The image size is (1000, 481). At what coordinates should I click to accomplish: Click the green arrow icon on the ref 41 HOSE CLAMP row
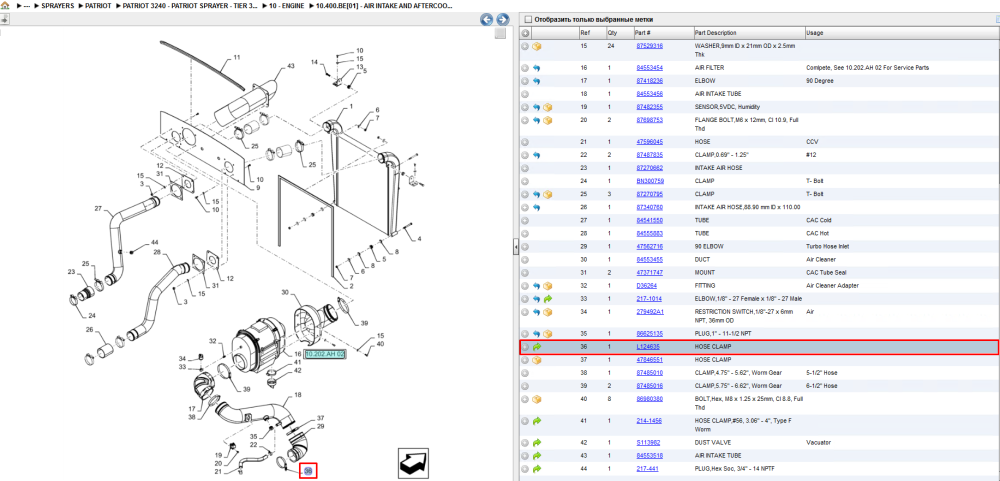pyautogui.click(x=536, y=421)
